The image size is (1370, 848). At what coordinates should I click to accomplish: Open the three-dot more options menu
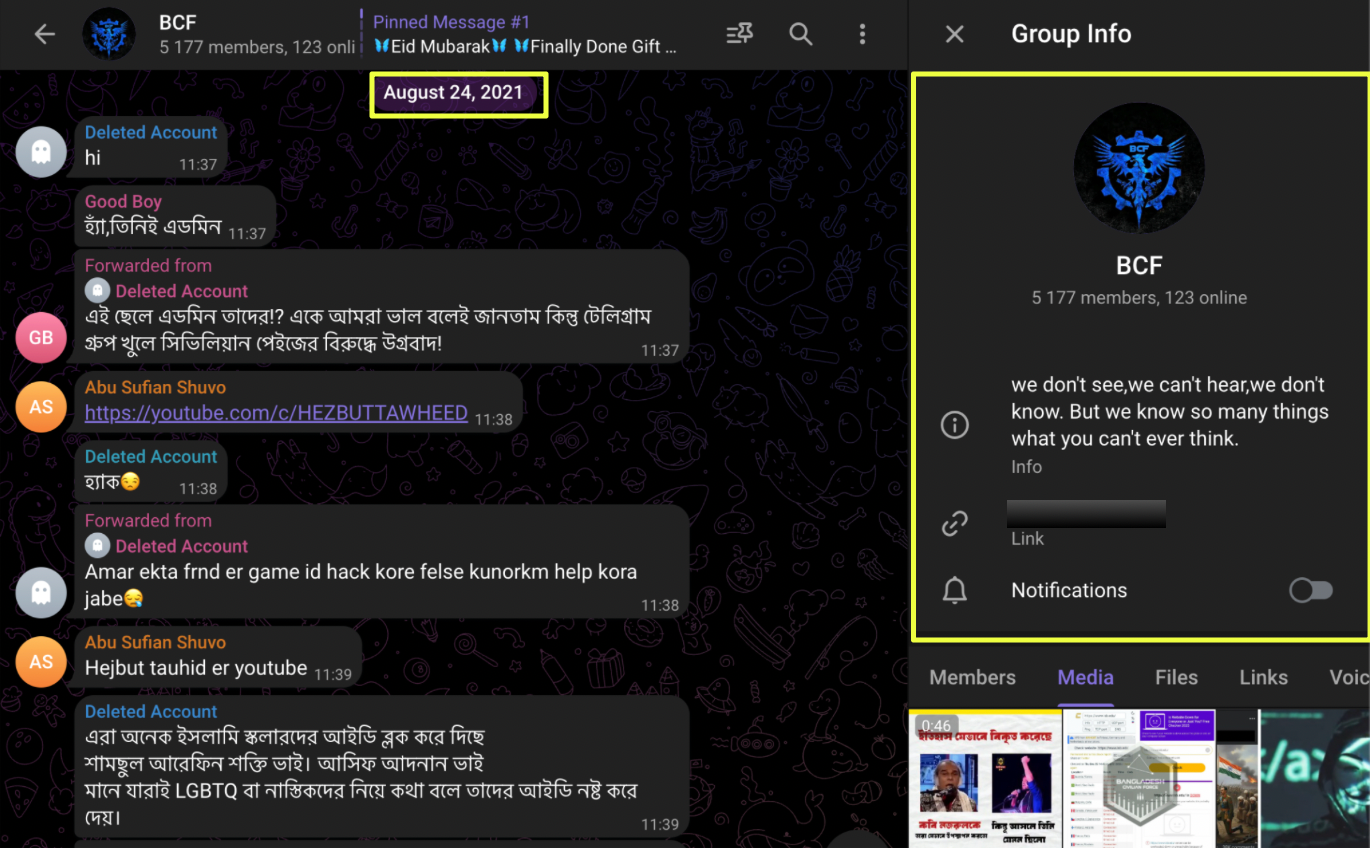pyautogui.click(x=862, y=34)
